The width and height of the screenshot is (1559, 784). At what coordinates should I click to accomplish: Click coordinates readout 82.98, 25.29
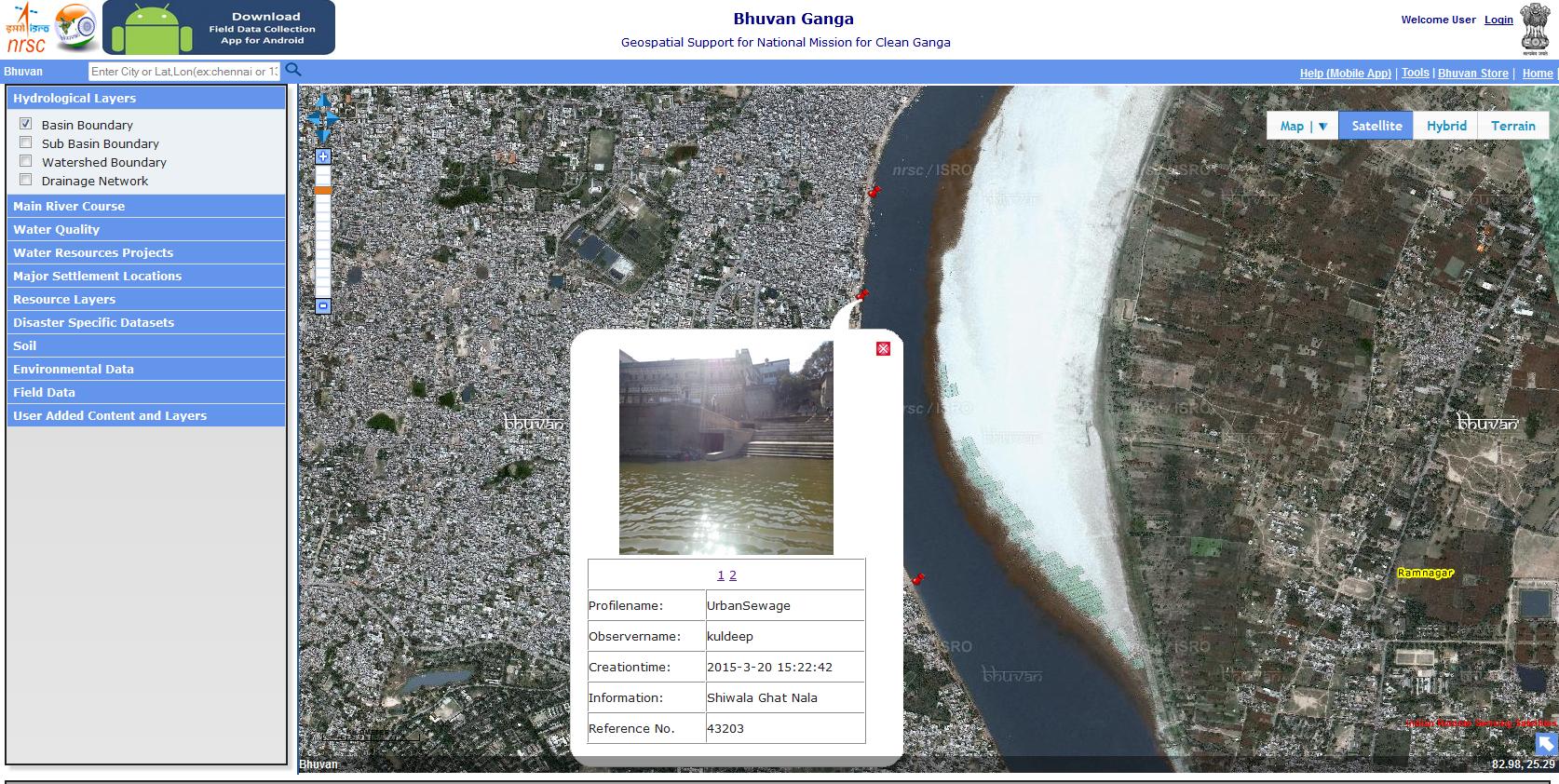(1524, 764)
